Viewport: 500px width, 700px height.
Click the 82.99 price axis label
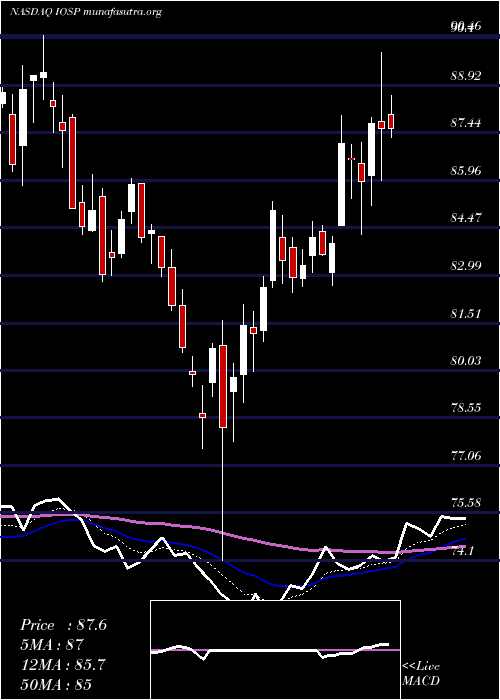click(466, 266)
